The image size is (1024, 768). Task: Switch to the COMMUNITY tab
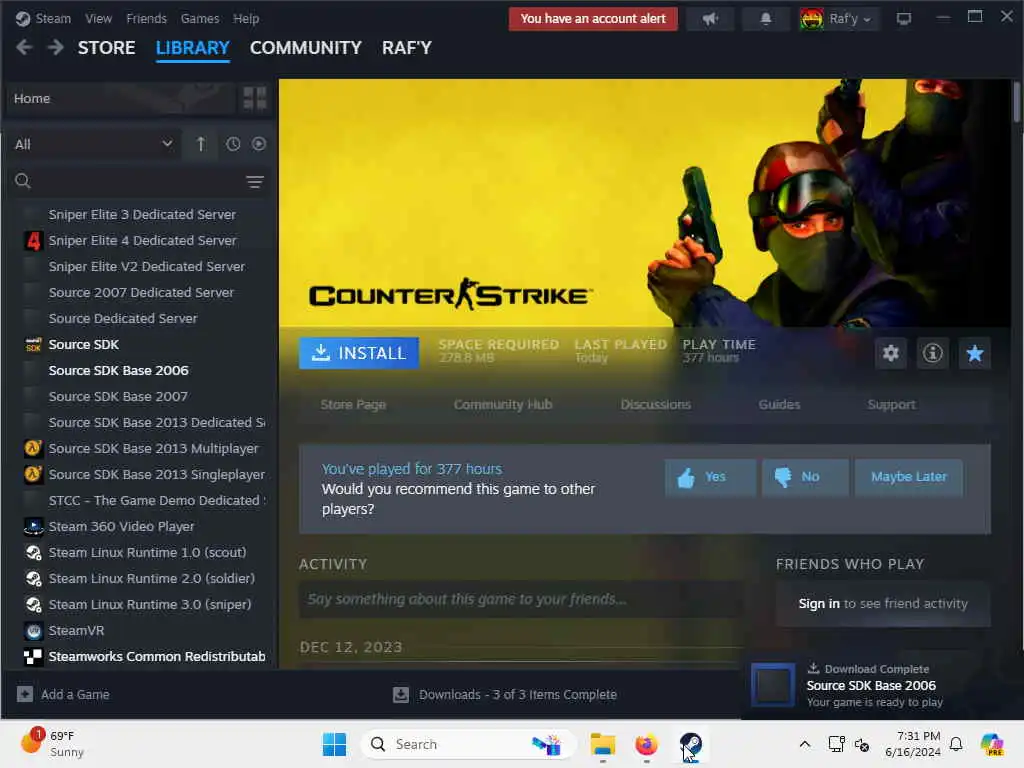click(306, 48)
